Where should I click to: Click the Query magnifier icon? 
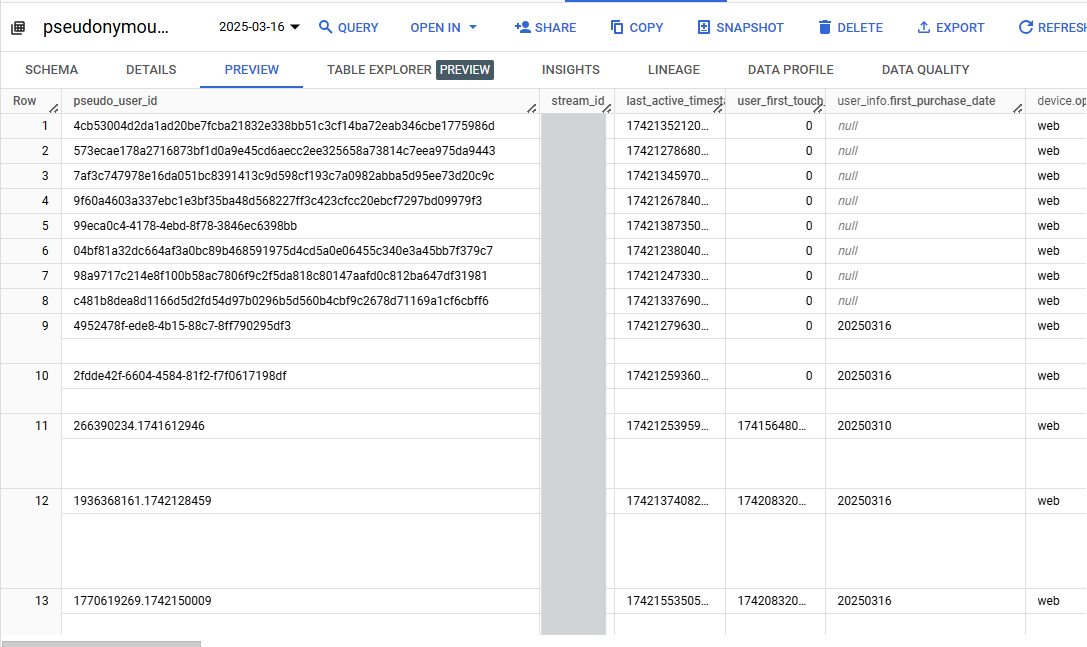coord(325,27)
